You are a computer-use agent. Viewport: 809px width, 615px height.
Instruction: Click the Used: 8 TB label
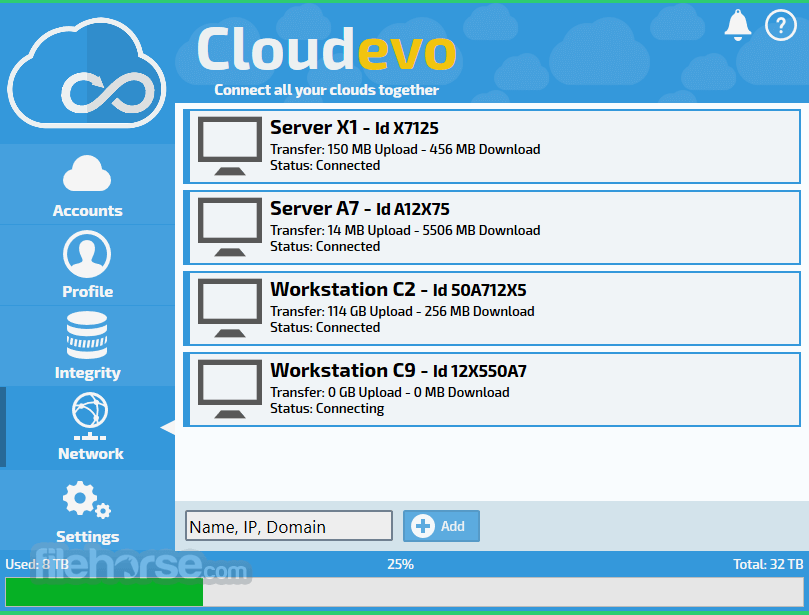pos(37,564)
